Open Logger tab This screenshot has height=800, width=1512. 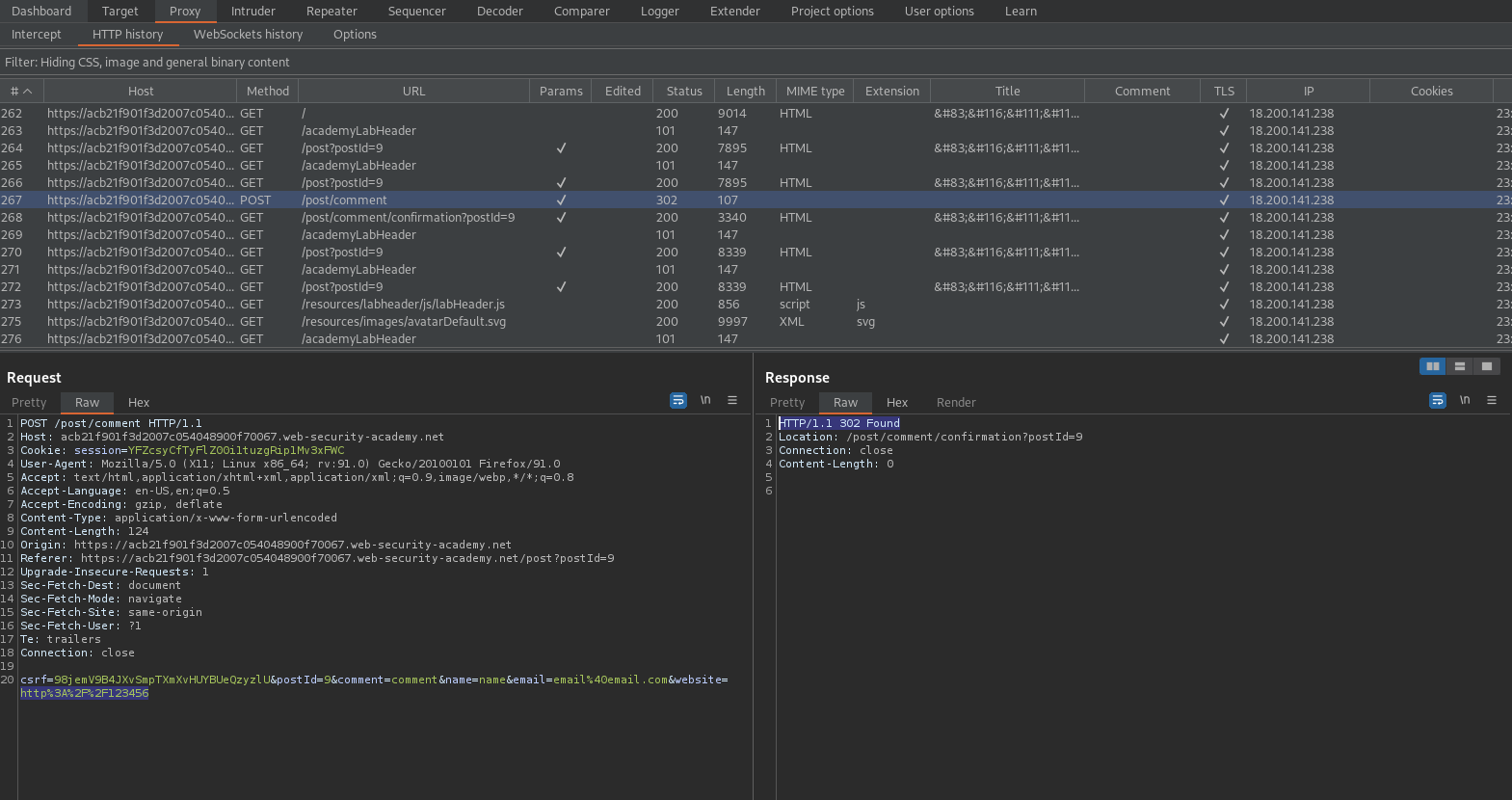click(x=660, y=12)
